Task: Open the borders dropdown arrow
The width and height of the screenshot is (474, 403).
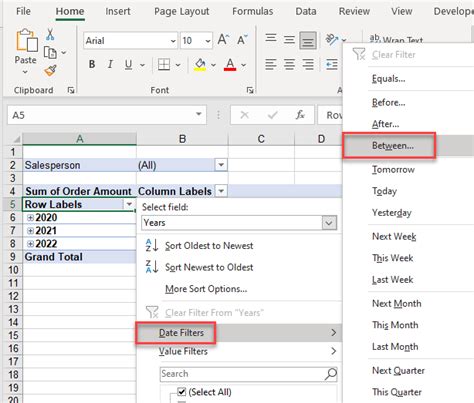Action: click(x=178, y=65)
